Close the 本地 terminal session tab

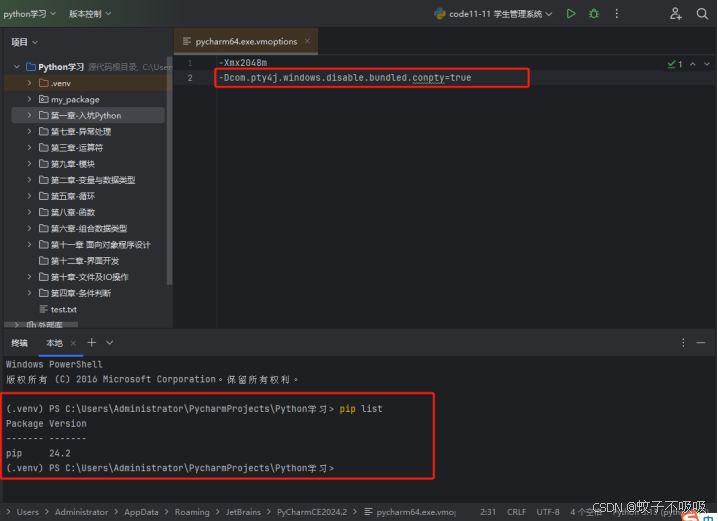tap(75, 343)
